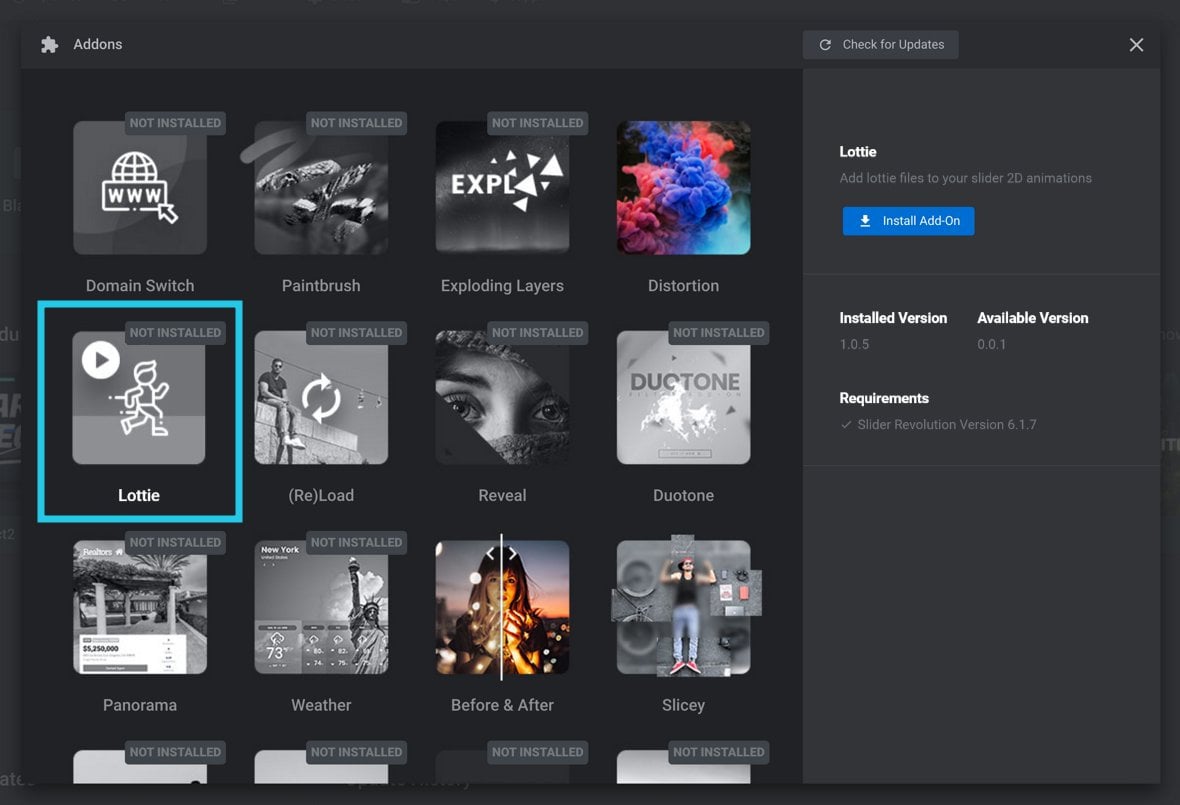Click the Exploding Layers label
This screenshot has height=805, width=1180.
click(503, 286)
